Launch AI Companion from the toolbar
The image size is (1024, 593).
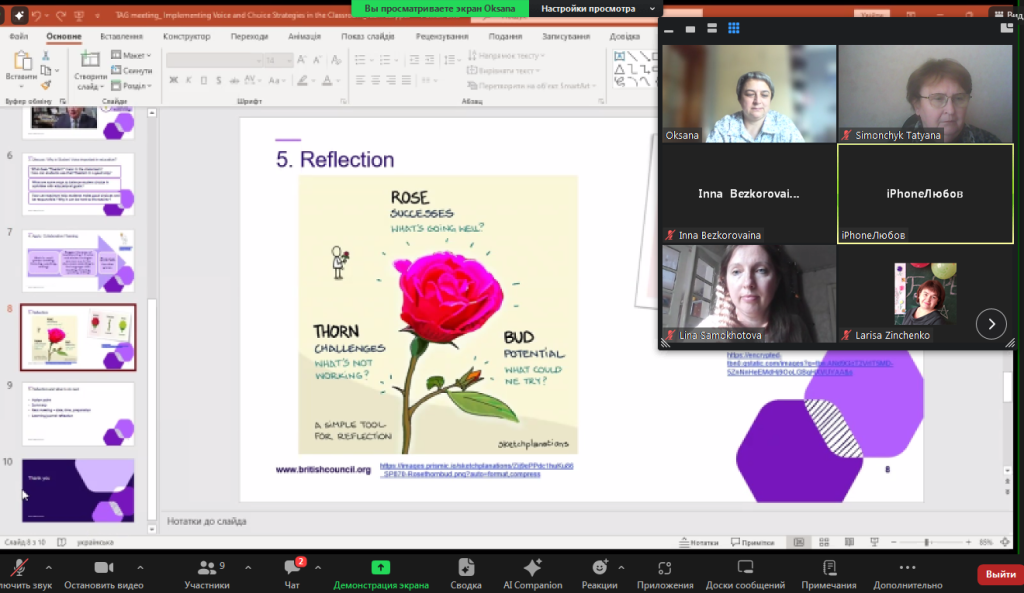point(532,570)
